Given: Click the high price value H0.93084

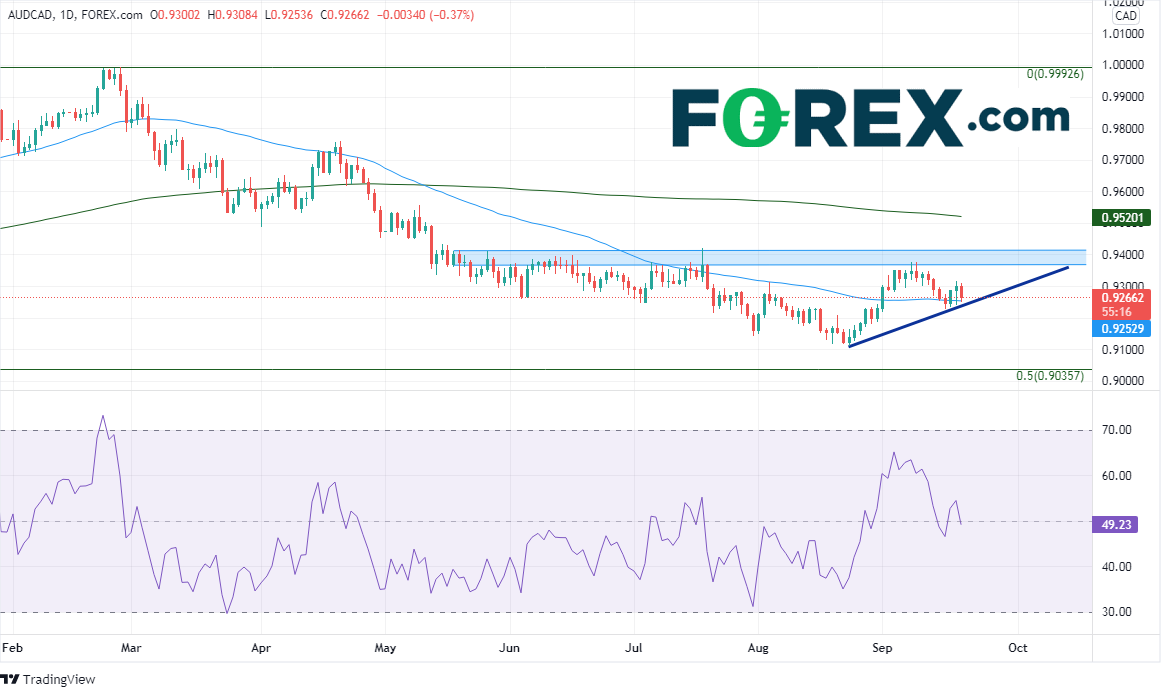Looking at the screenshot, I should 231,15.
